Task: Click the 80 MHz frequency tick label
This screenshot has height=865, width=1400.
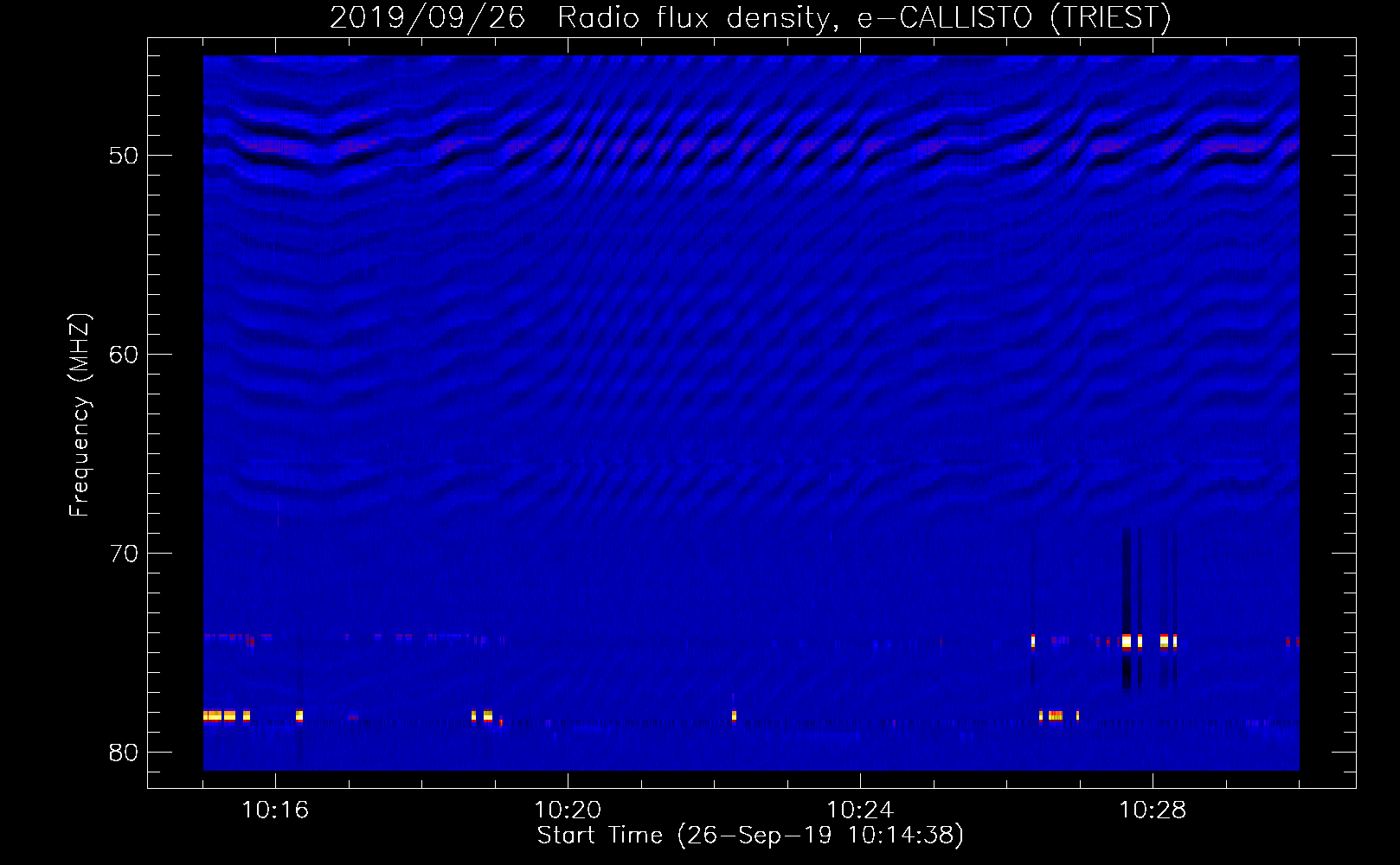Action: click(124, 753)
